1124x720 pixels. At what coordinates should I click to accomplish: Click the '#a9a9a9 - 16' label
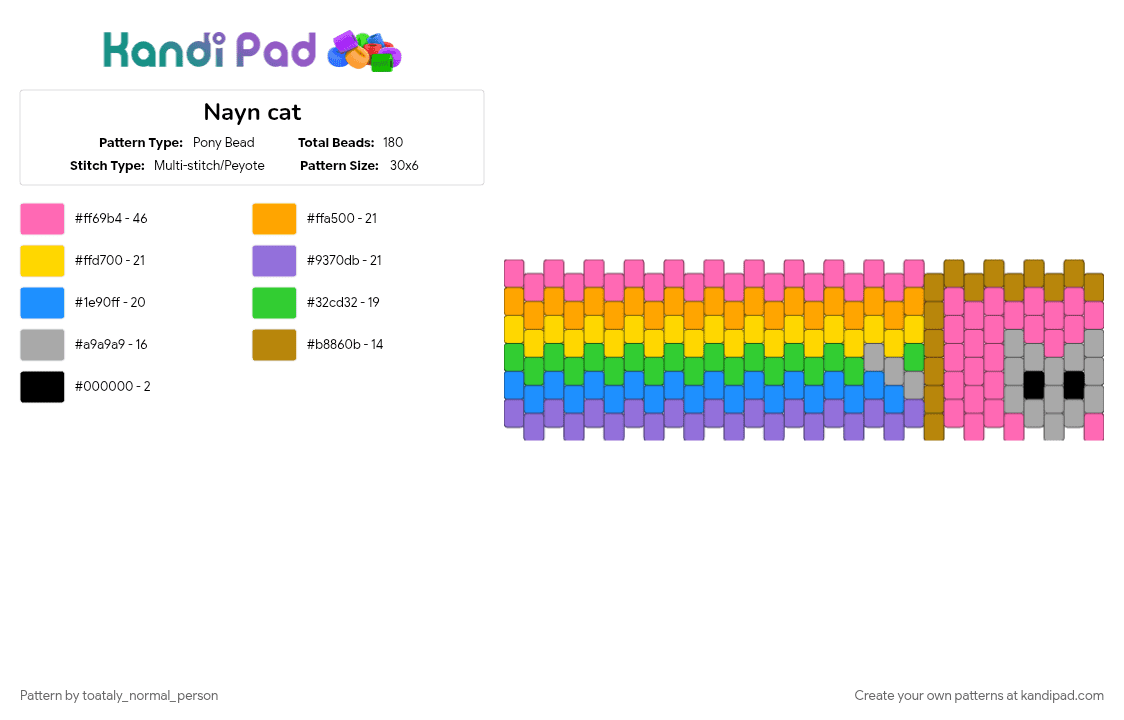111,344
